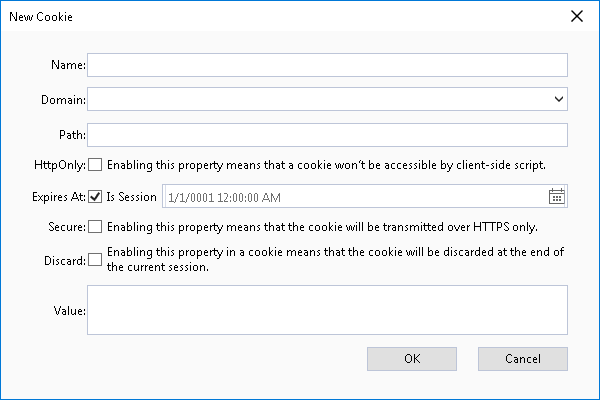Close the New Cookie dialog
The image size is (600, 400).
coord(576,16)
